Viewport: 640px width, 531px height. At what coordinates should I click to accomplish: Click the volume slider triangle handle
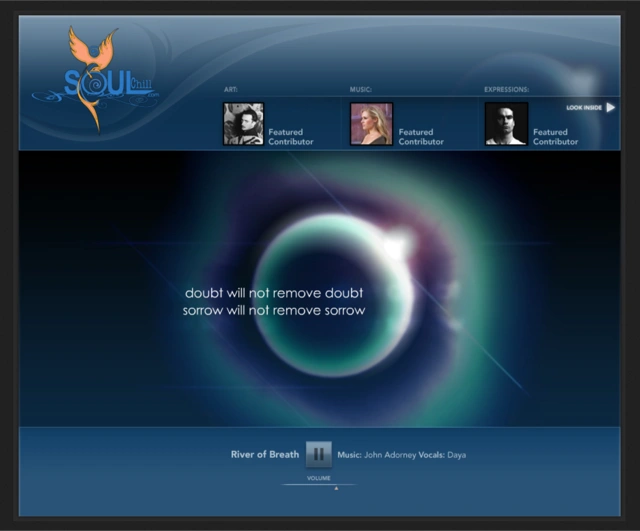click(336, 488)
